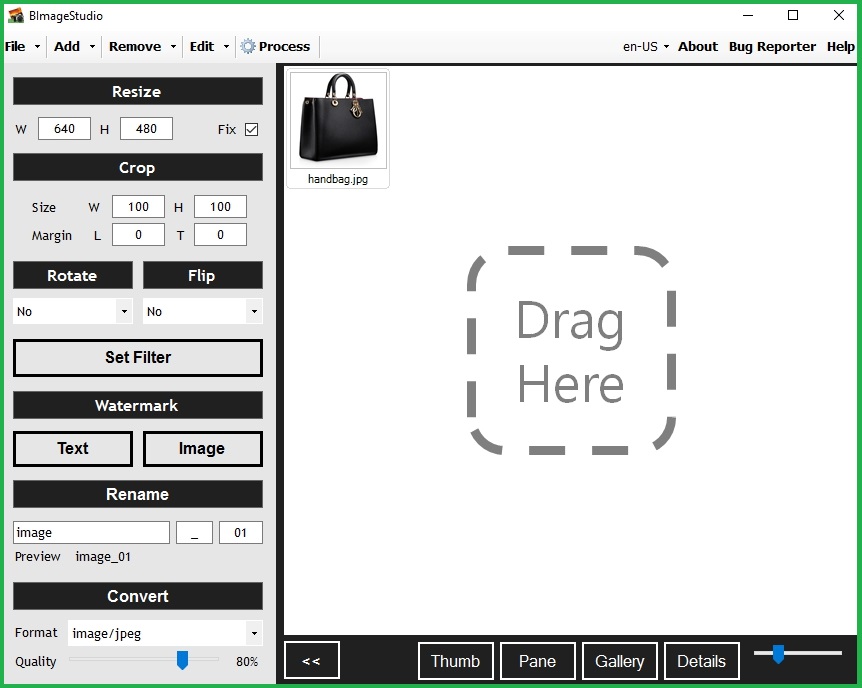Screen dimensions: 862x688
Task: Click the Resize height field showing 480
Action: pyautogui.click(x=146, y=129)
